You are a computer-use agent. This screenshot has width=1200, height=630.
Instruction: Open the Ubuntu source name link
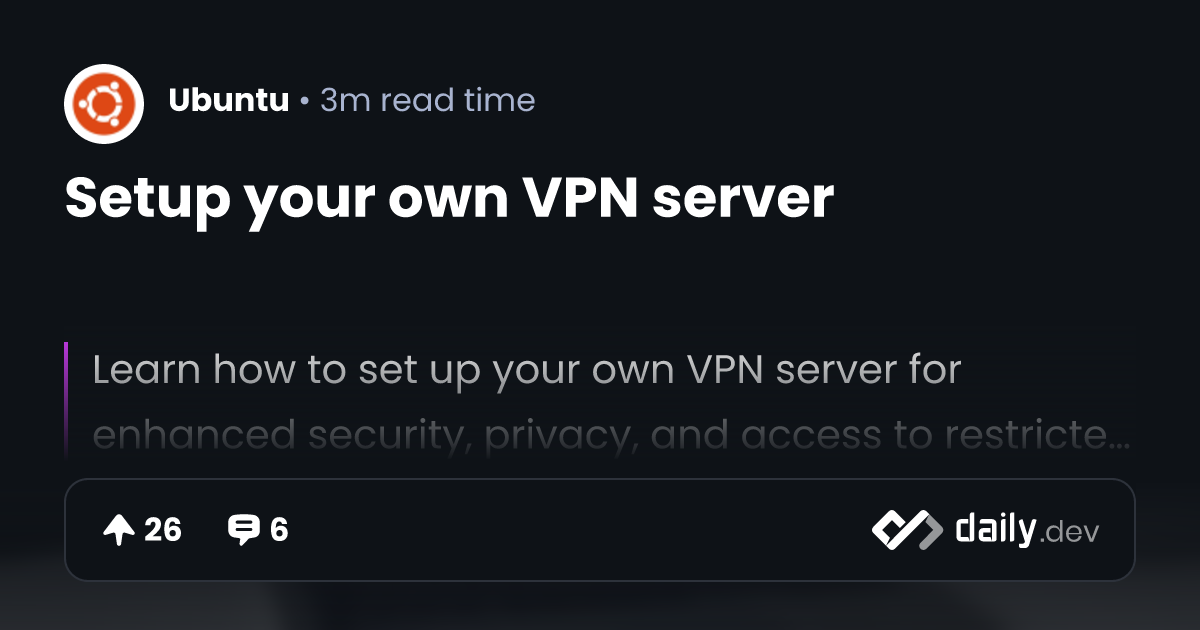tap(228, 100)
